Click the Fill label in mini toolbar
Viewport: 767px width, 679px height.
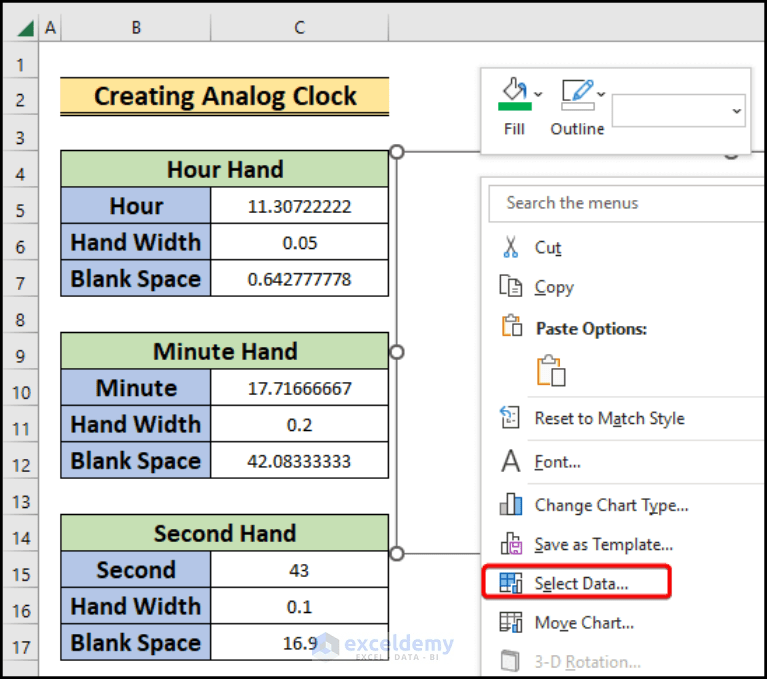[x=514, y=129]
